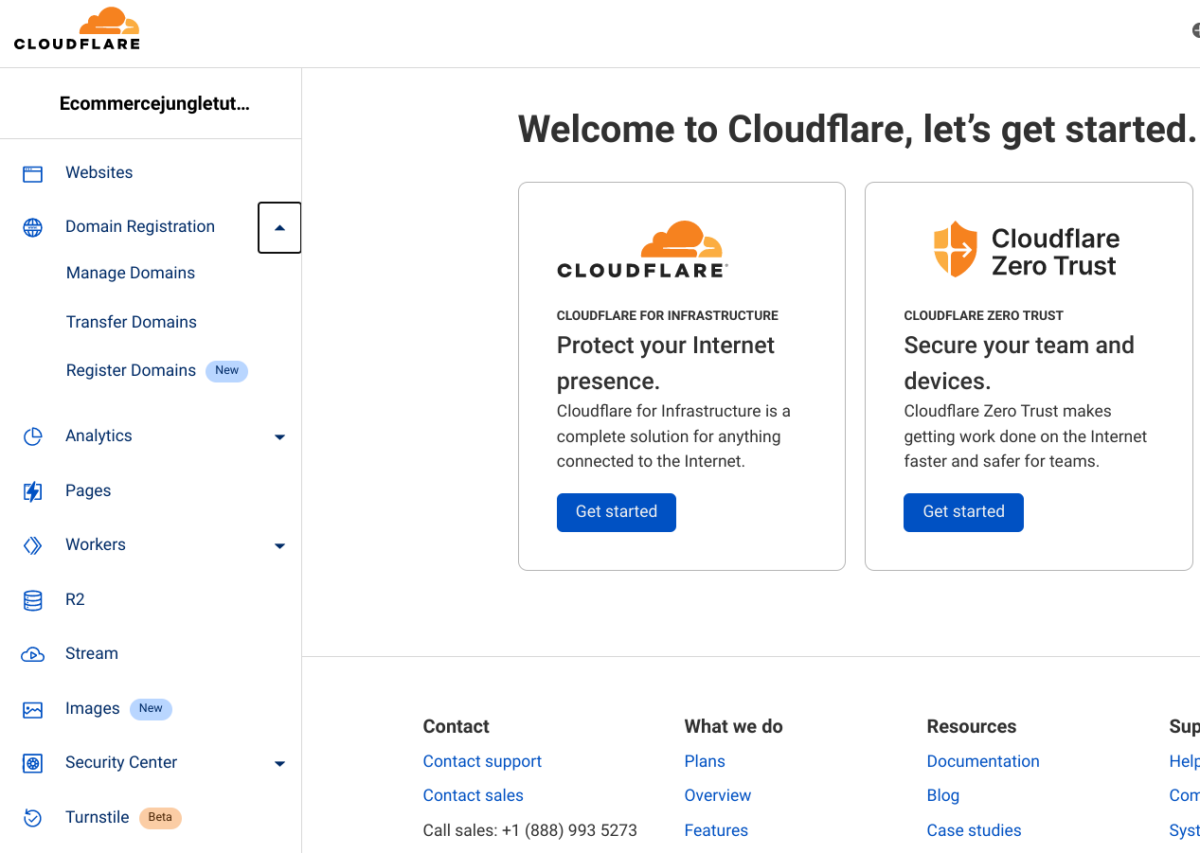Select Transfer Domains menu item

(131, 322)
